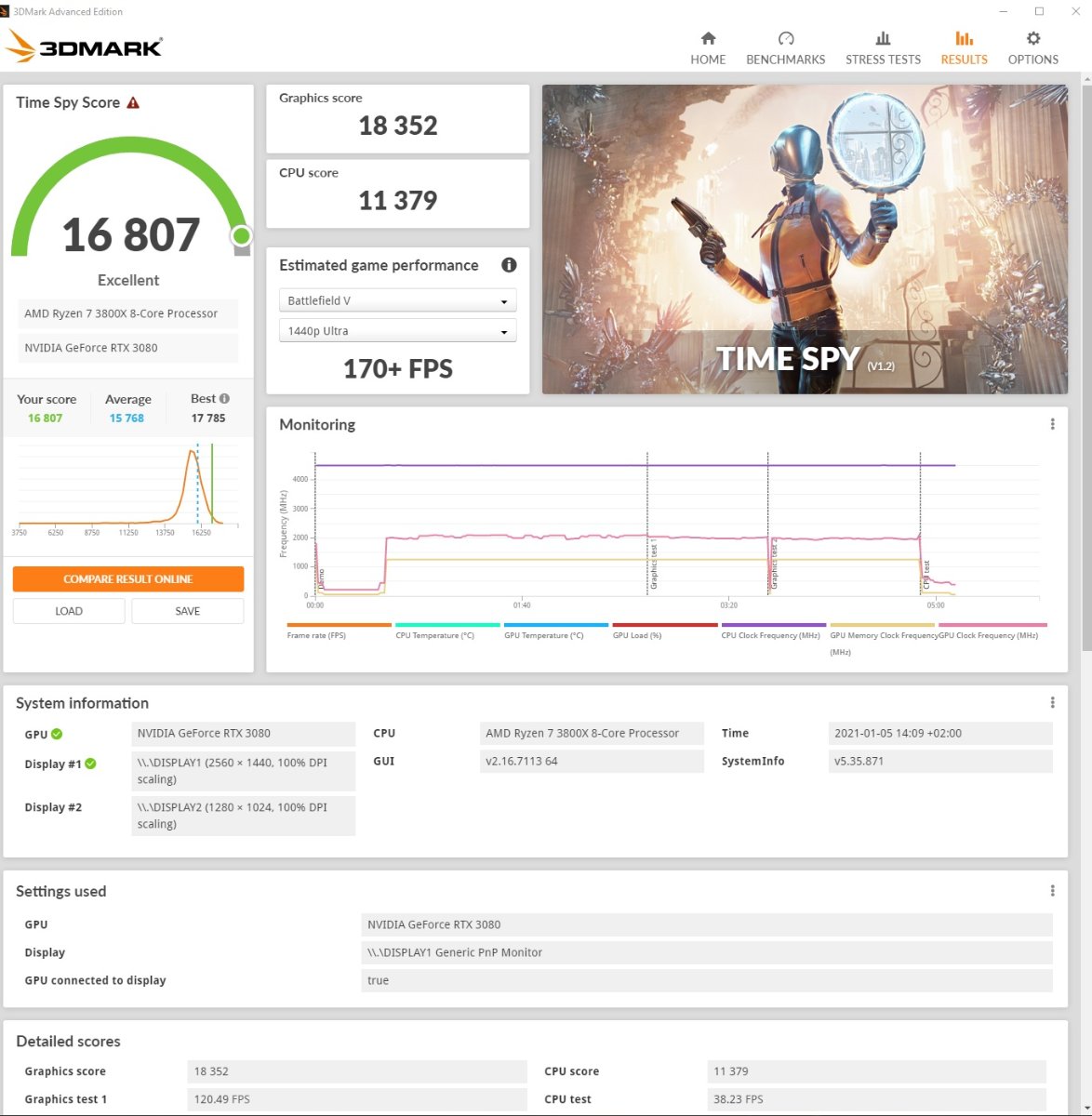
Task: Click the Graphics test 1 timeline marker
Action: point(653,564)
